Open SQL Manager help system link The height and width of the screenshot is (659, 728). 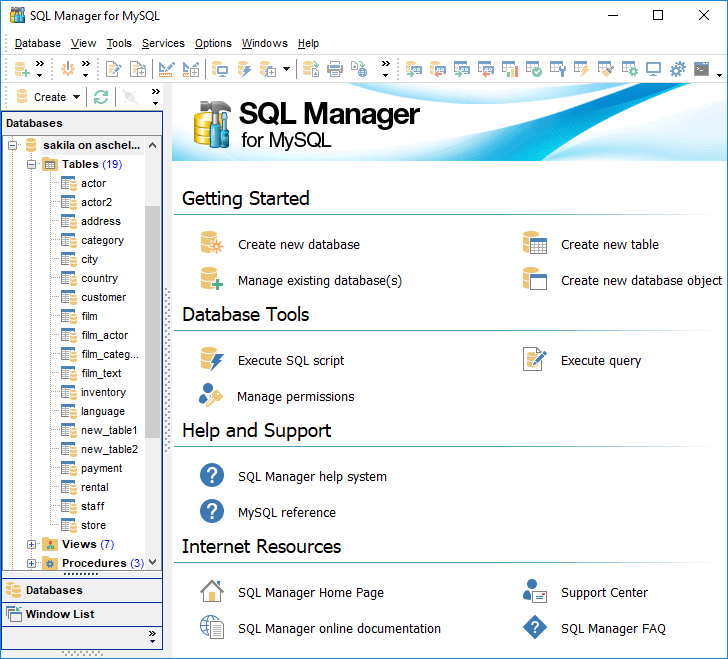click(312, 477)
